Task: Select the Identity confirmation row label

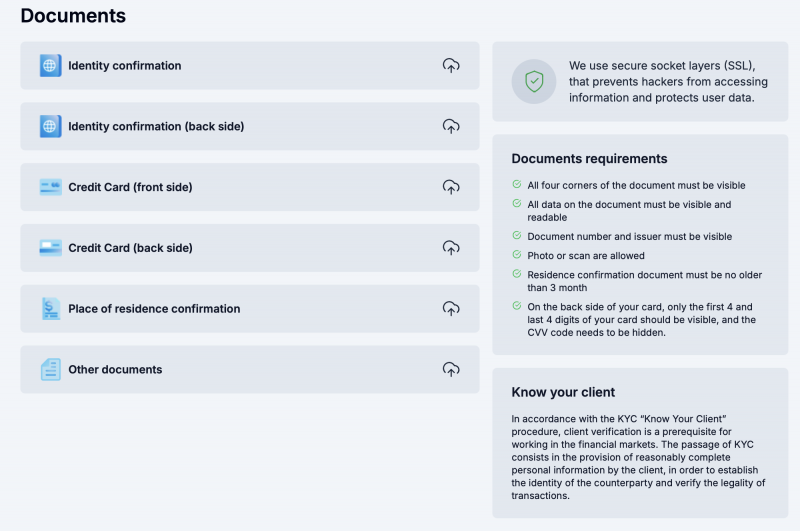Action: coord(124,66)
